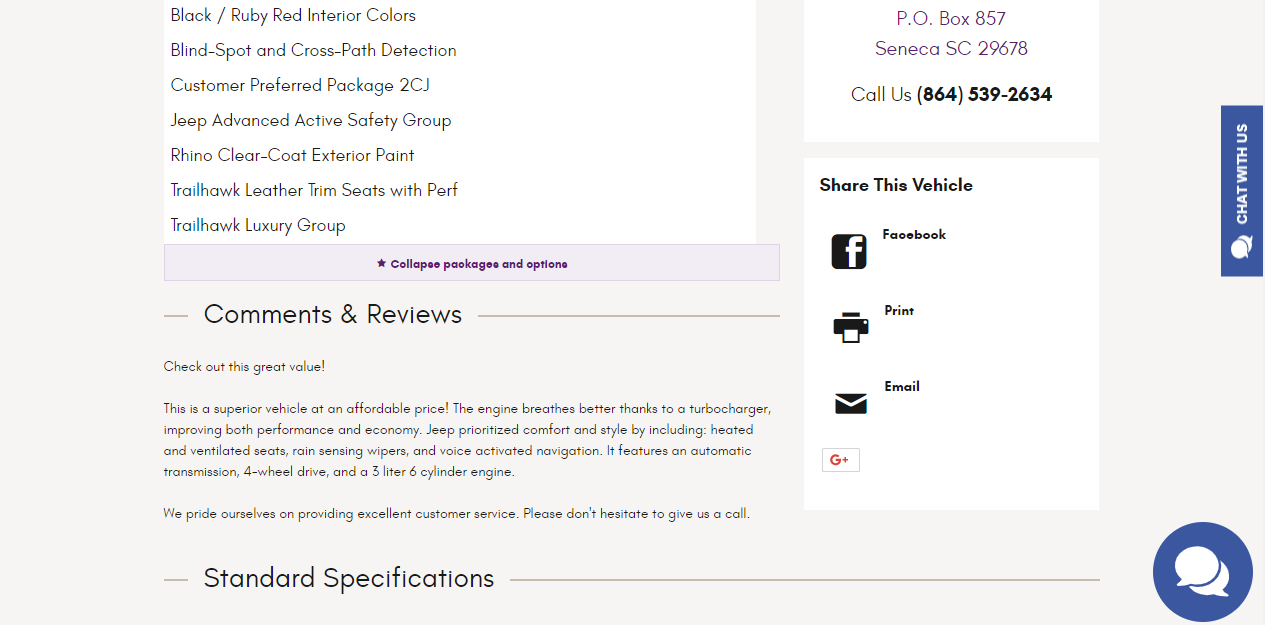Image resolution: width=1265 pixels, height=625 pixels.
Task: Open the Chat With Us side tab
Action: tap(1242, 191)
